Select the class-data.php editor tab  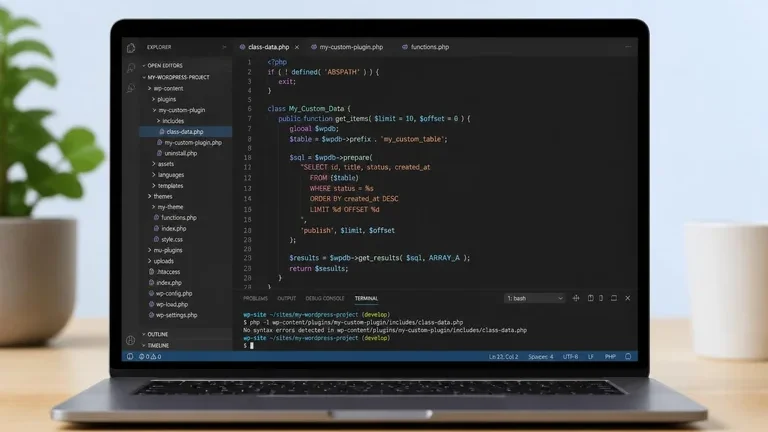tap(268, 47)
